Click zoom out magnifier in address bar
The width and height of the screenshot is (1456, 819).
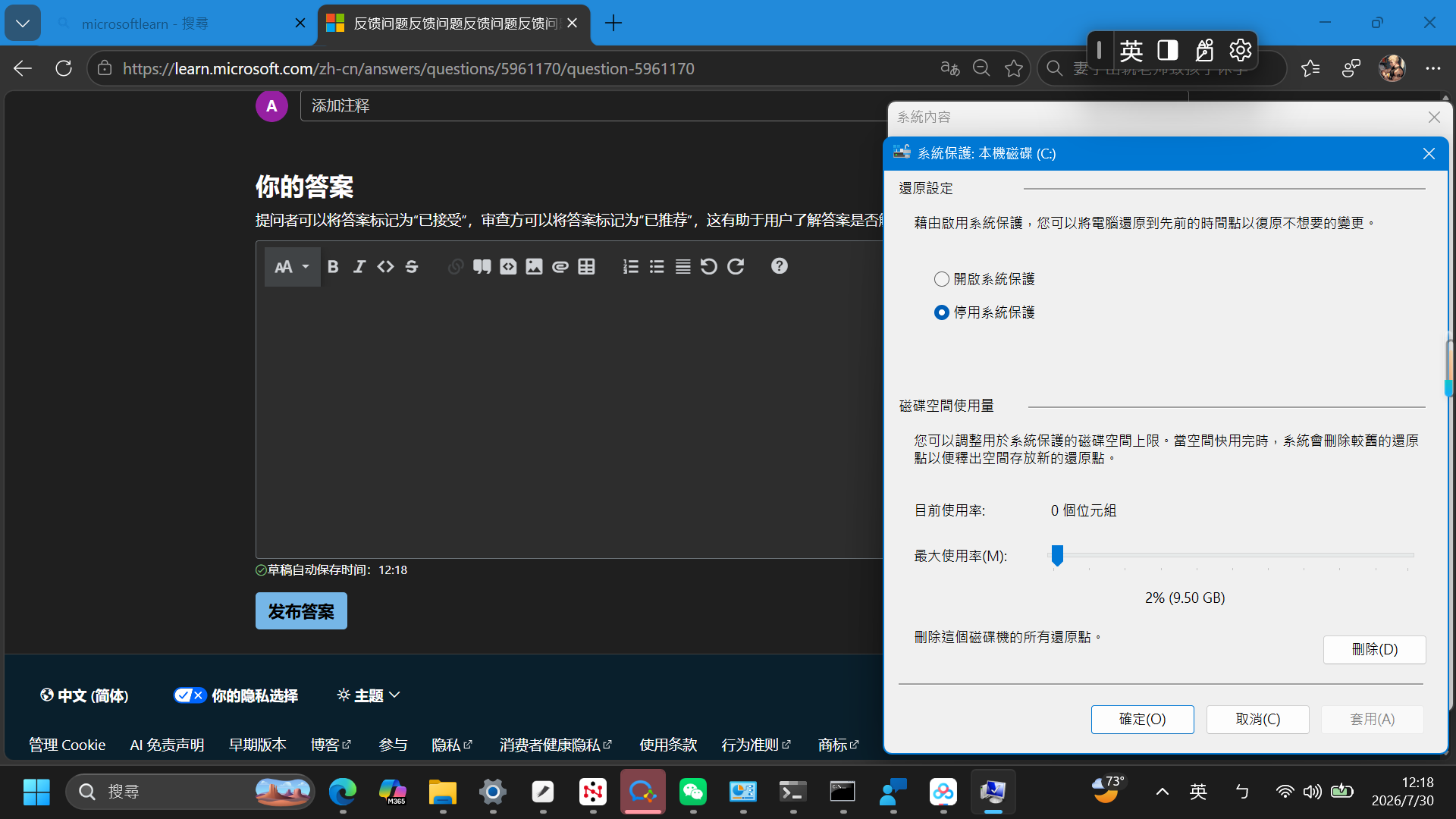pos(981,68)
